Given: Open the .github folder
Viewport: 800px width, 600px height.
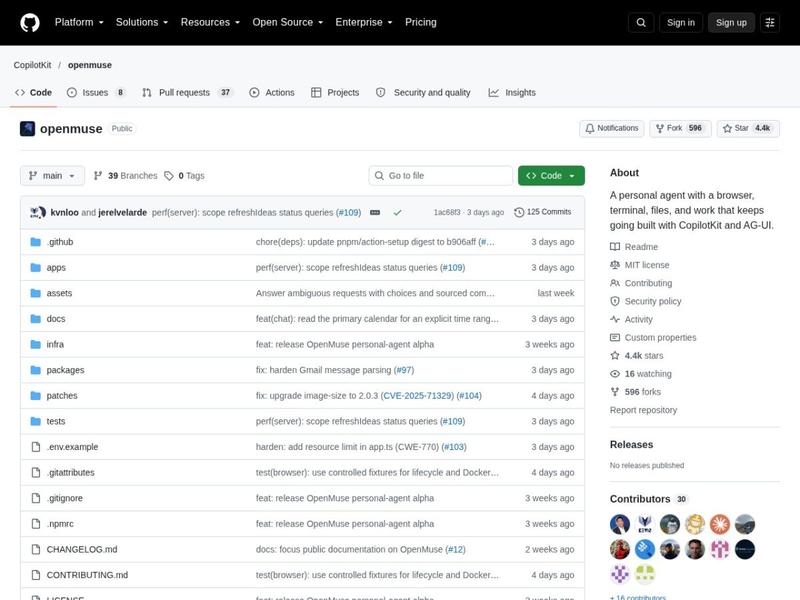Looking at the screenshot, I should click(x=60, y=242).
